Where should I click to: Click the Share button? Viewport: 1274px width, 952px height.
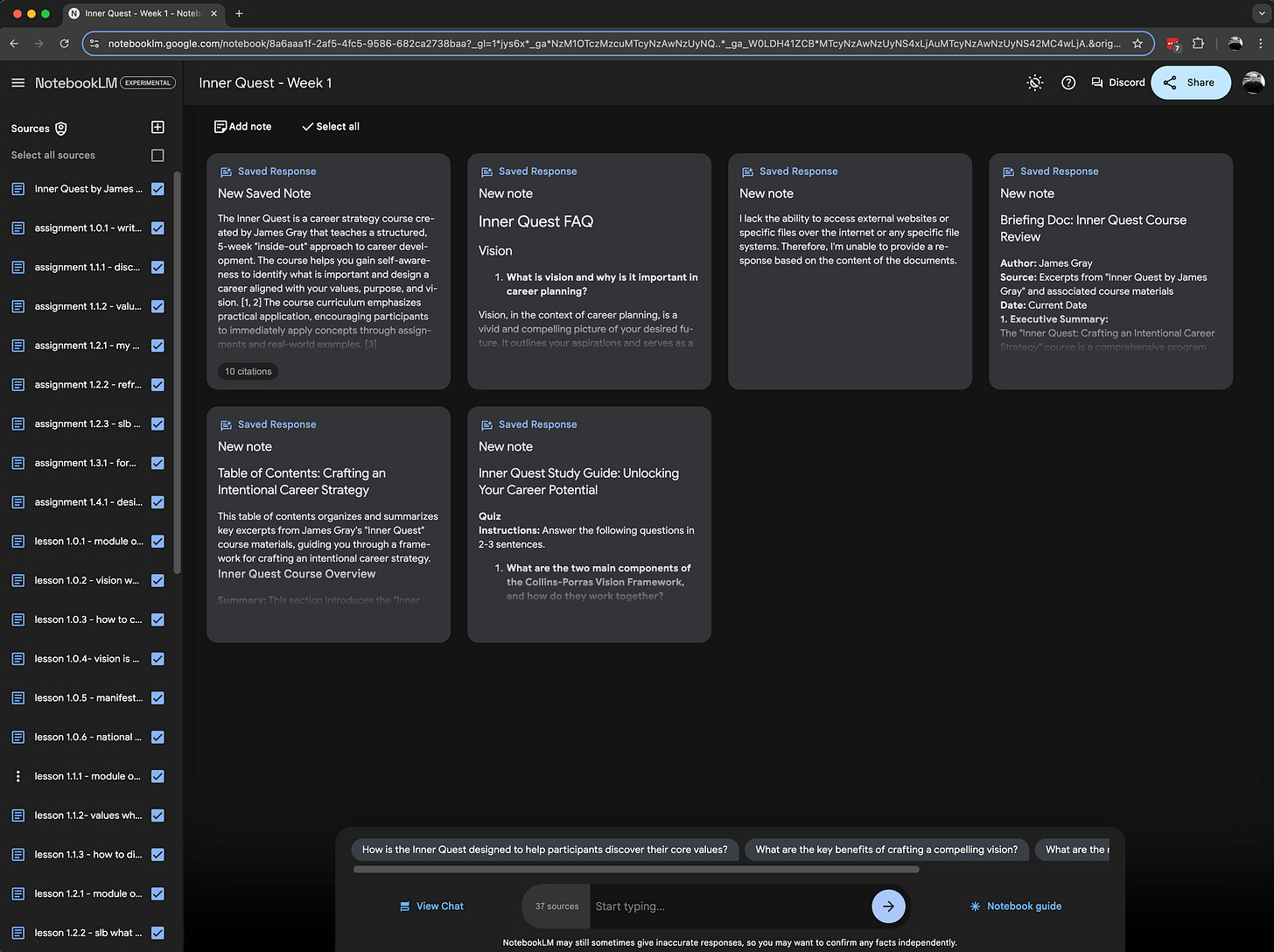click(1191, 82)
